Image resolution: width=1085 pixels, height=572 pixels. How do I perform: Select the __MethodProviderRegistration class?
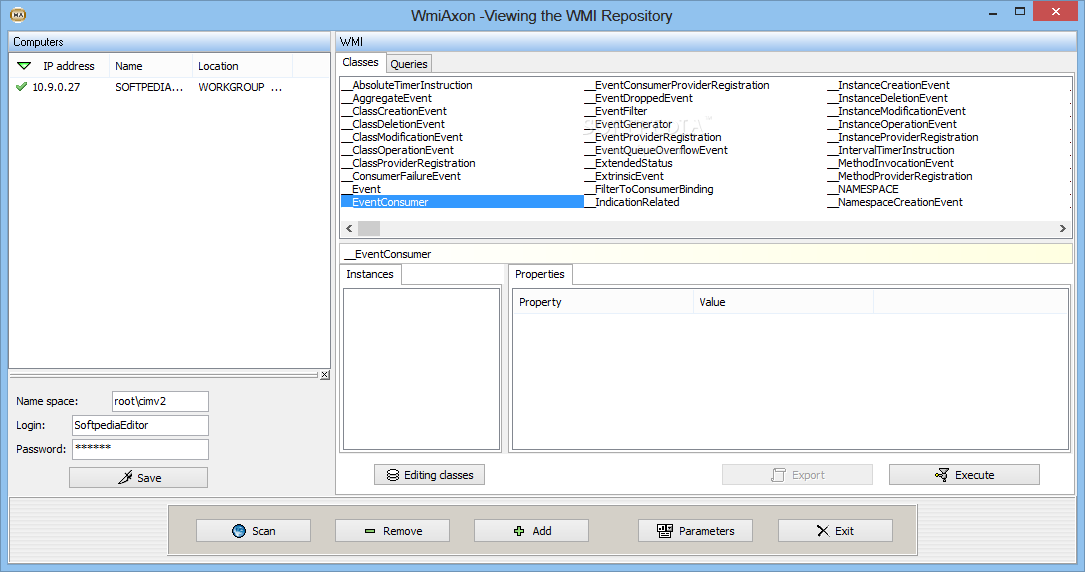(900, 176)
